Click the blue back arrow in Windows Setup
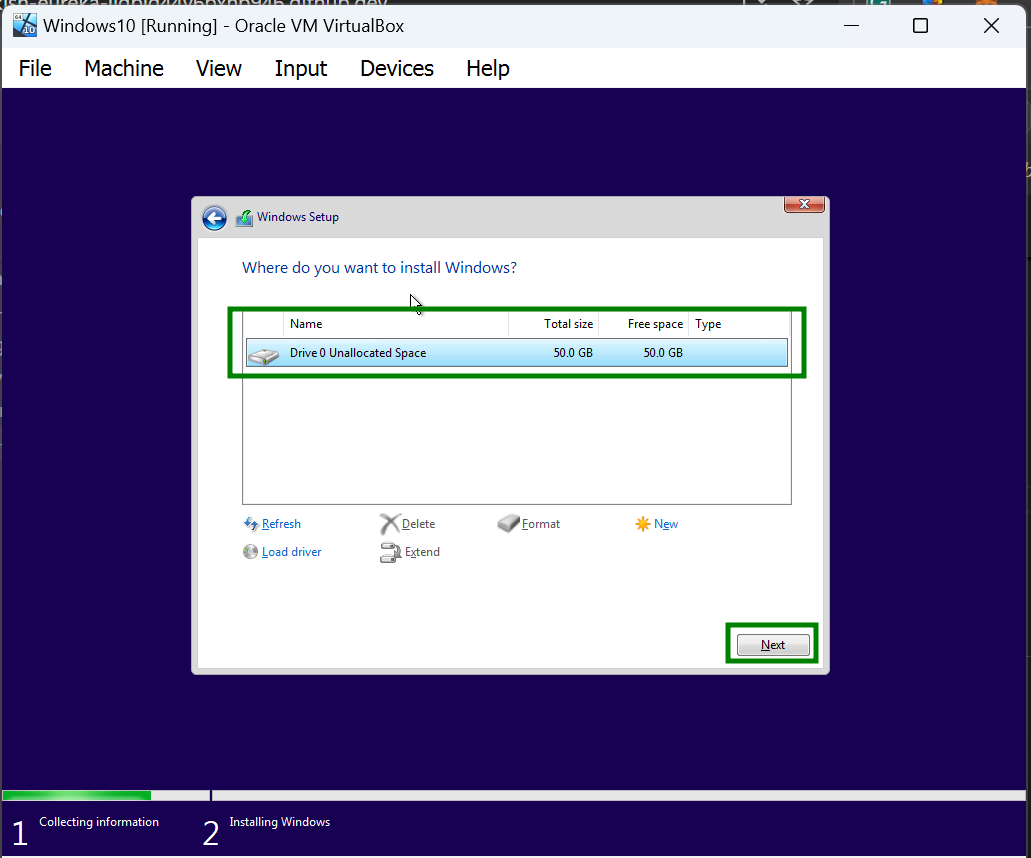This screenshot has height=858, width=1031. 214,218
